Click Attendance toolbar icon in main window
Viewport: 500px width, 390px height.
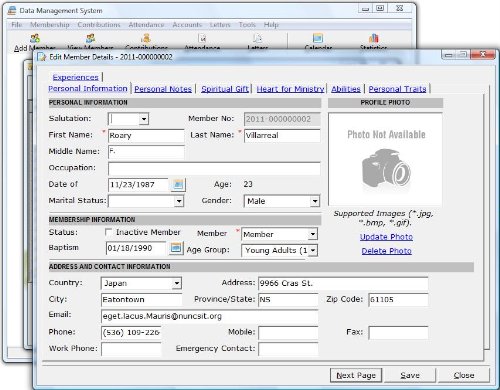click(202, 38)
